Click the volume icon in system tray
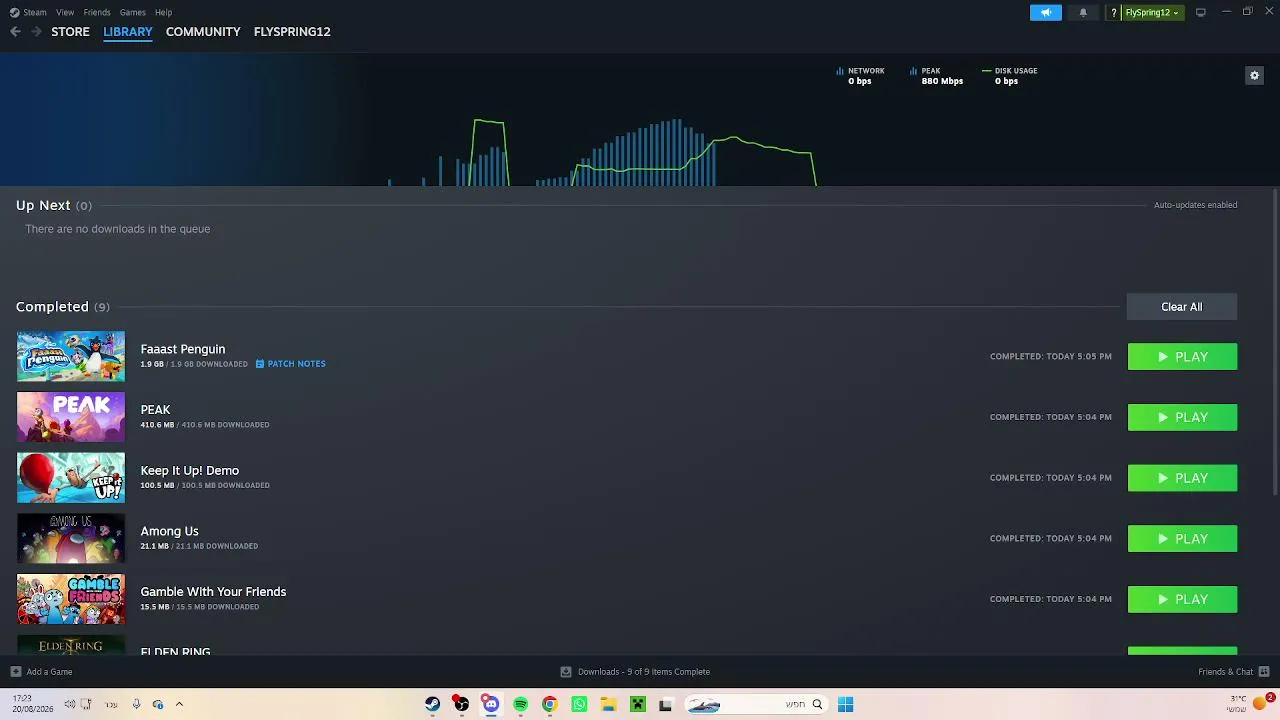This screenshot has width=1280, height=720. tap(69, 704)
